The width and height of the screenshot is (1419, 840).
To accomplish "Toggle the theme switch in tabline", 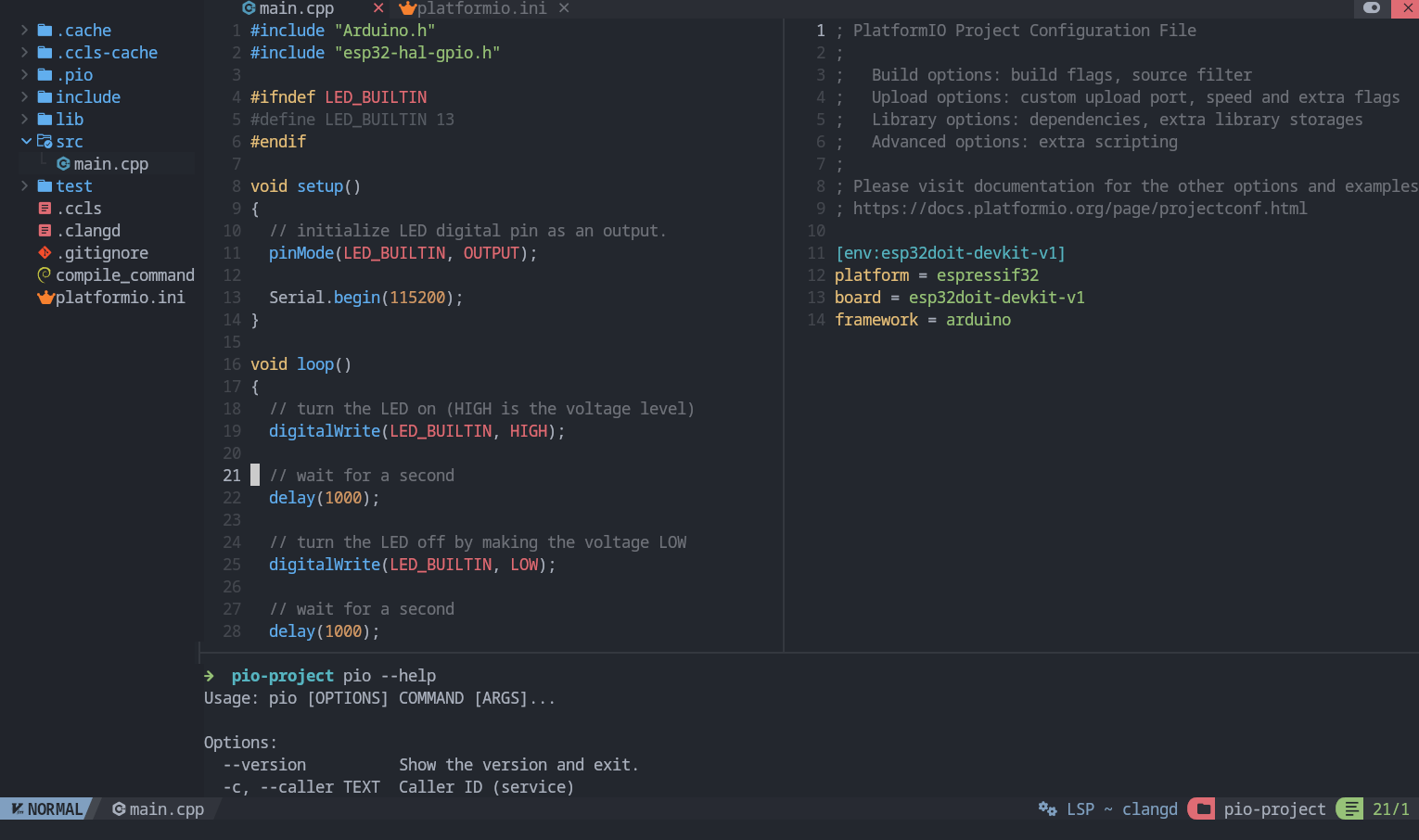I will click(x=1372, y=7).
